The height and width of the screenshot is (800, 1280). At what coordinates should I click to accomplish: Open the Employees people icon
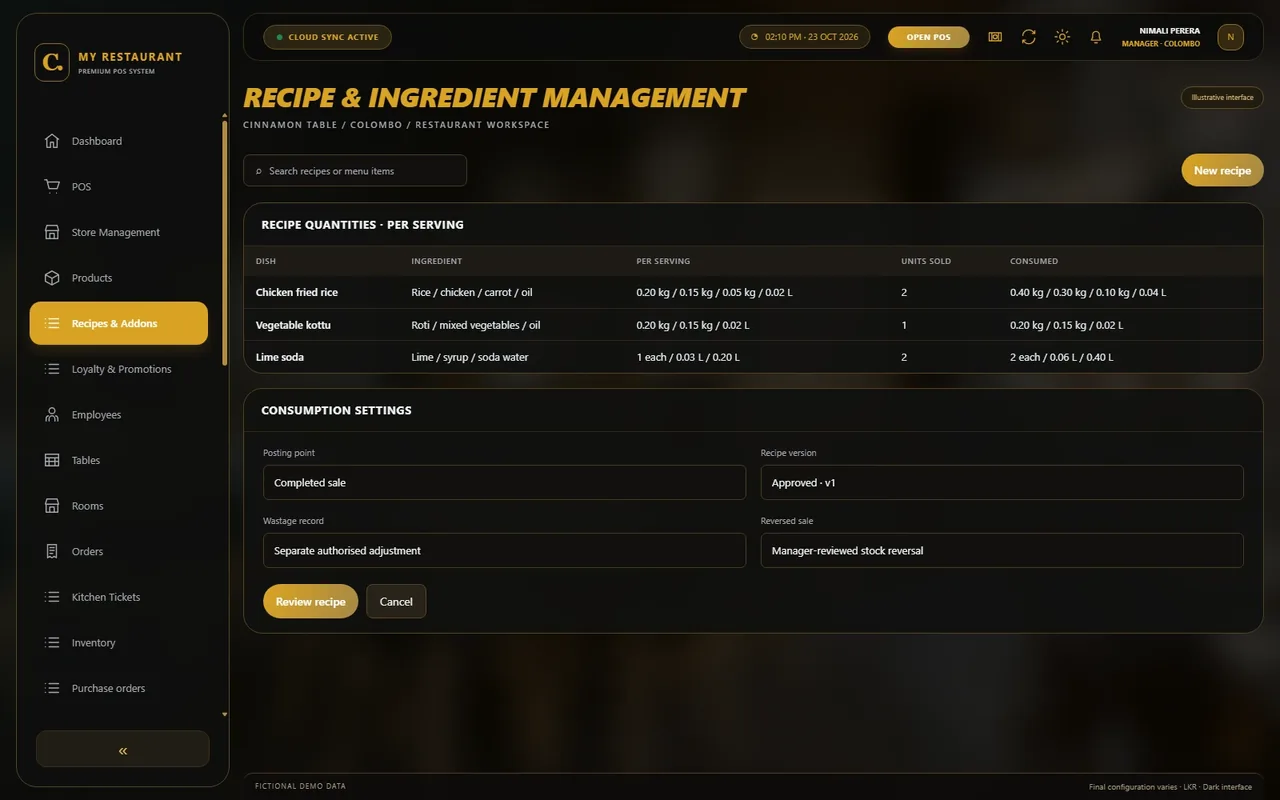coord(52,415)
